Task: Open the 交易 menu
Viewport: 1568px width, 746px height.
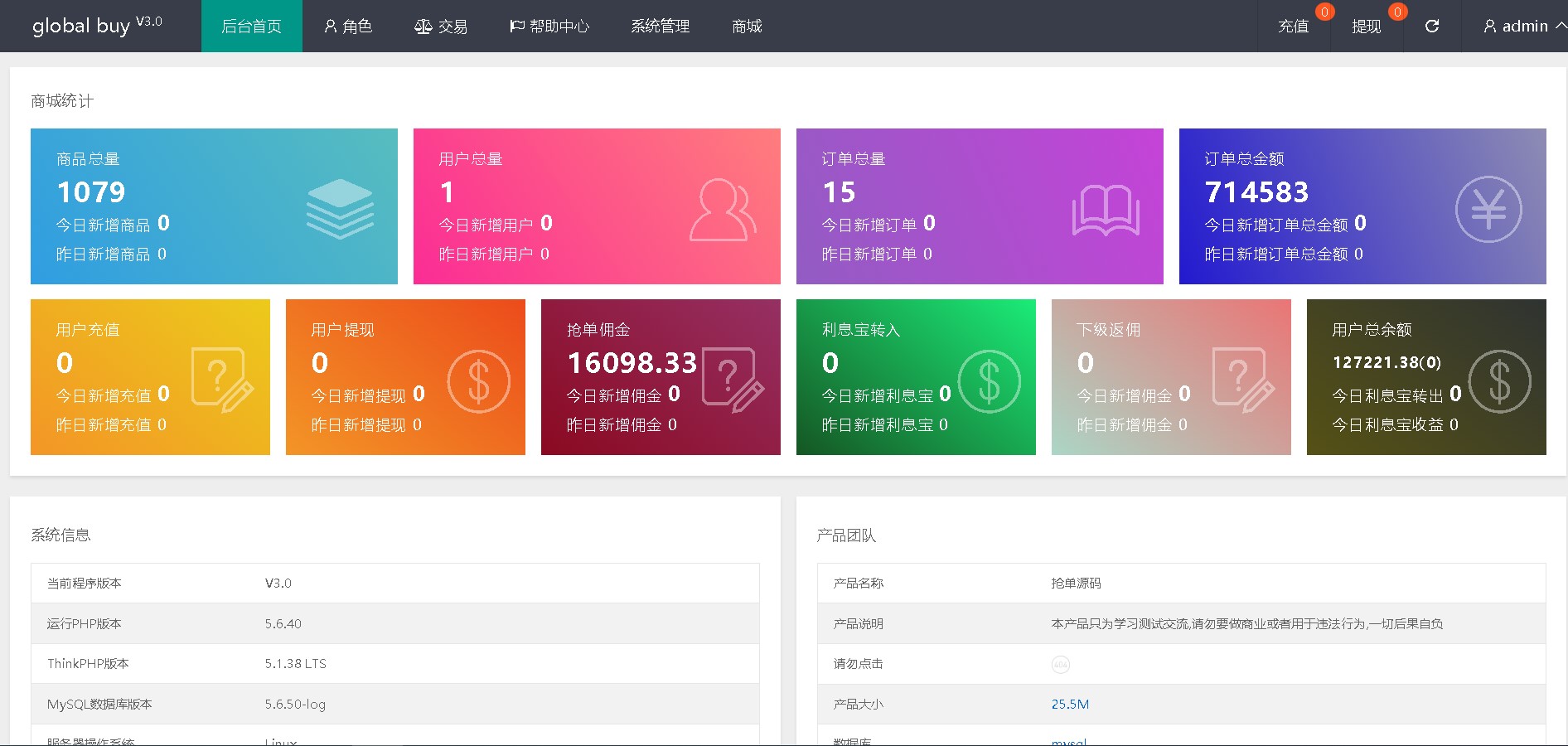Action: [x=441, y=27]
